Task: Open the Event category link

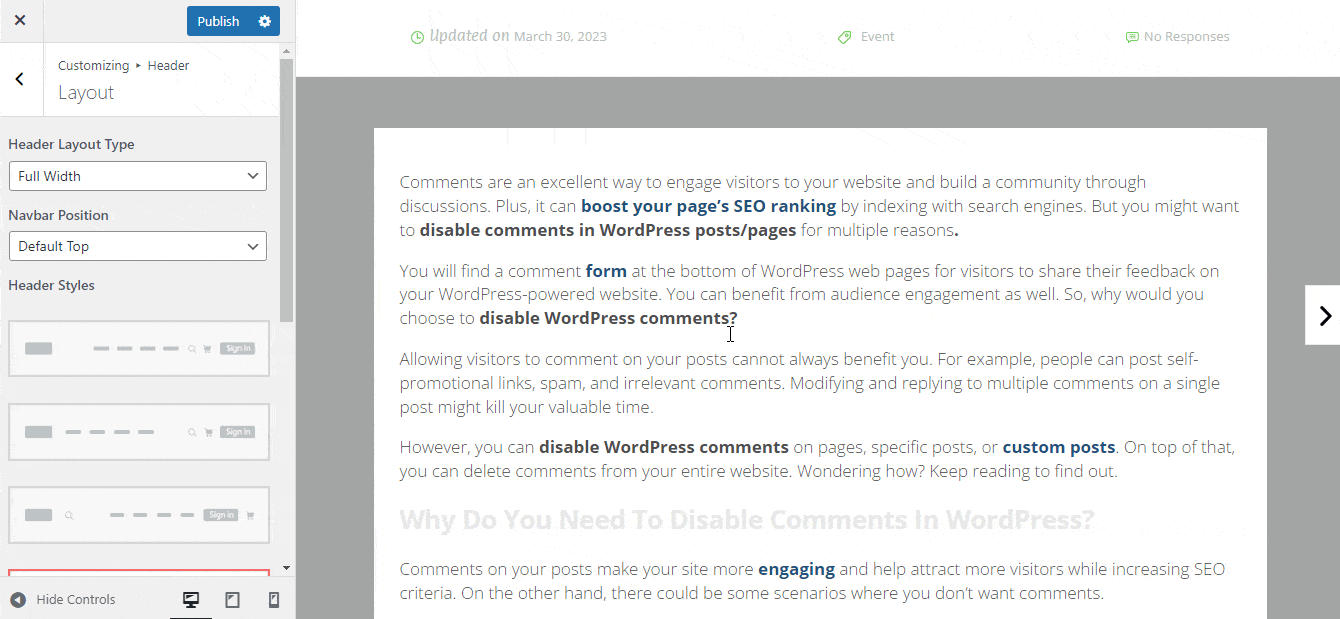Action: (x=878, y=37)
